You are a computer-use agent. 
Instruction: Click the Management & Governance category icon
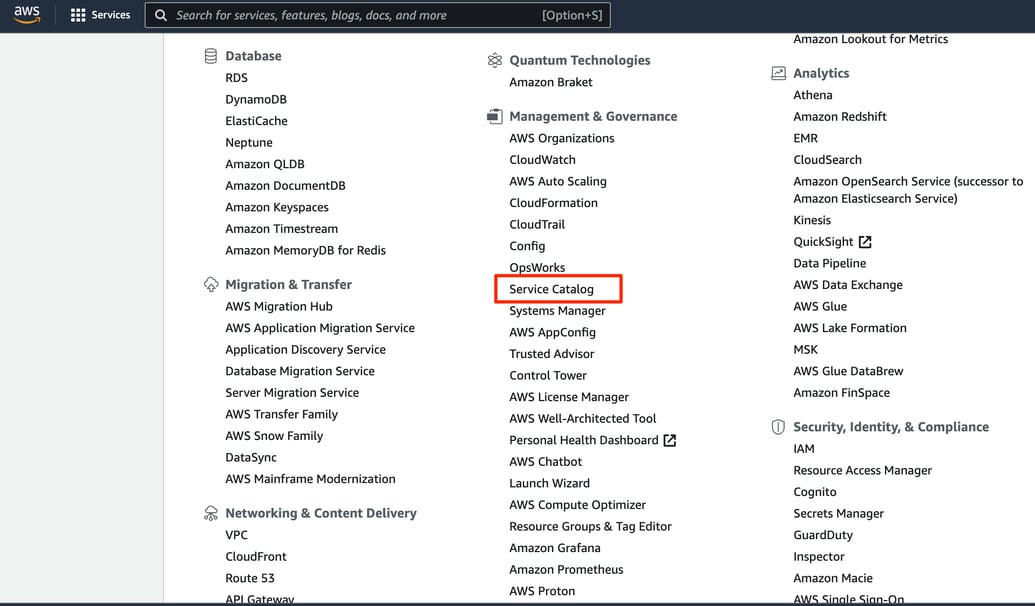[x=494, y=116]
